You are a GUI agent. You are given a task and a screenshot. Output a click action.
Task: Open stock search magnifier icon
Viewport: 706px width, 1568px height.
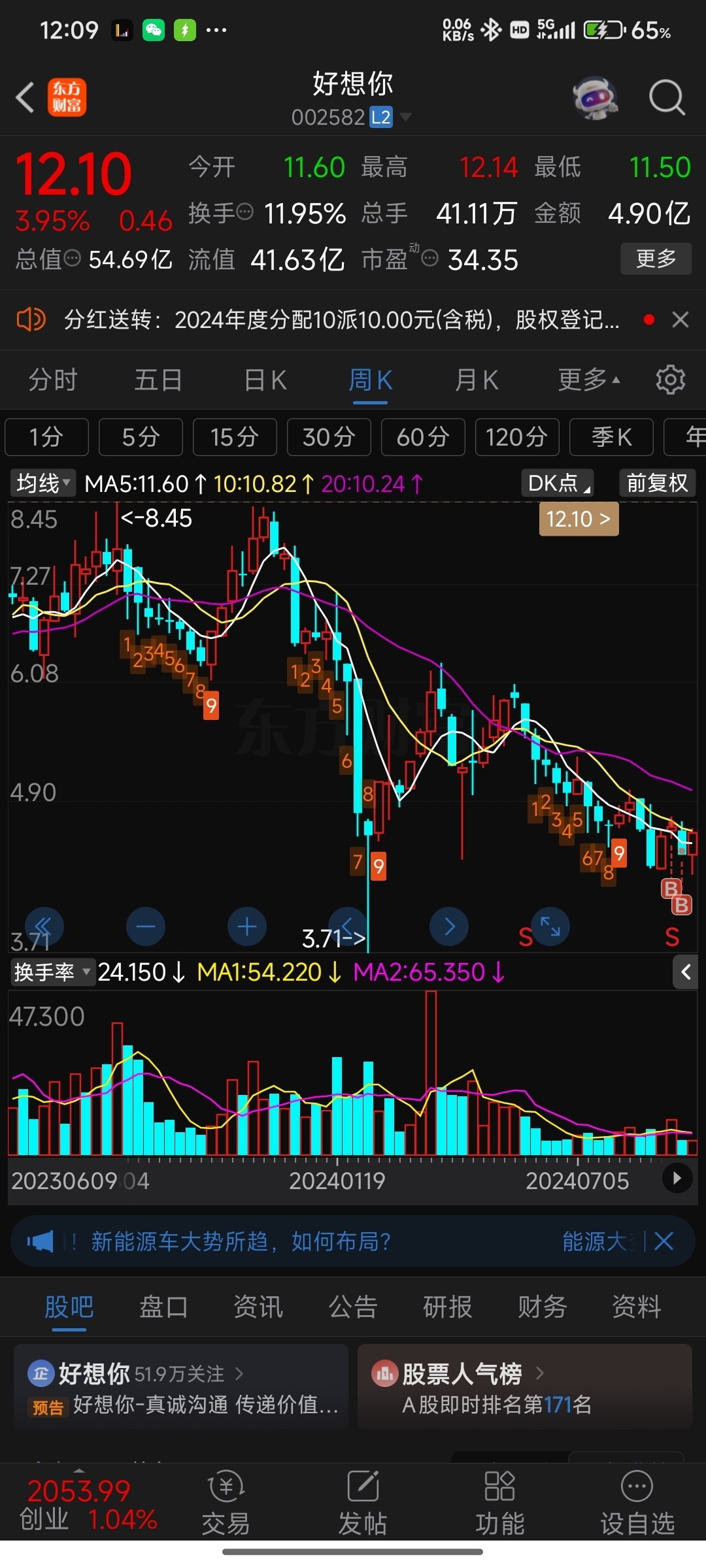pyautogui.click(x=667, y=98)
